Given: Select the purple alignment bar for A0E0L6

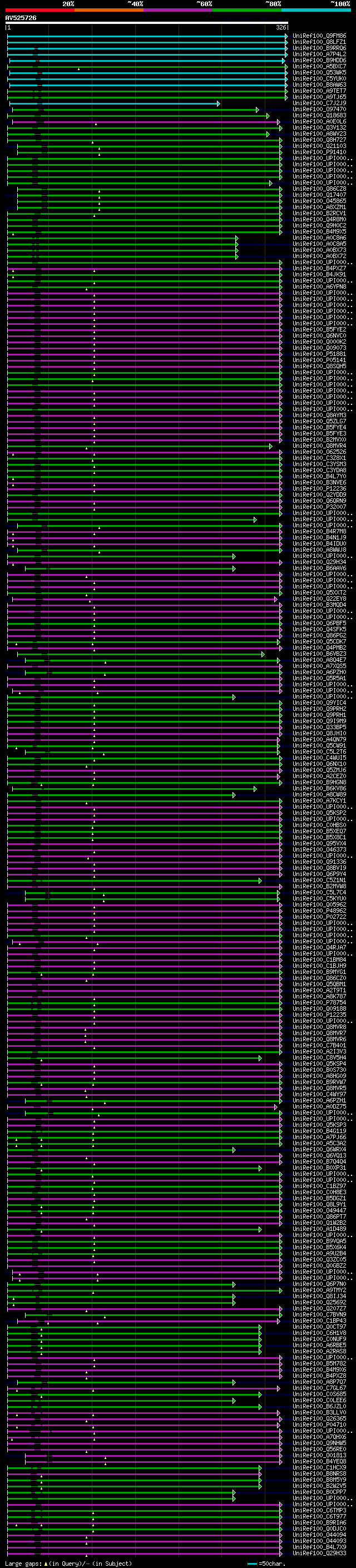Looking at the screenshot, I should pyautogui.click(x=146, y=122).
